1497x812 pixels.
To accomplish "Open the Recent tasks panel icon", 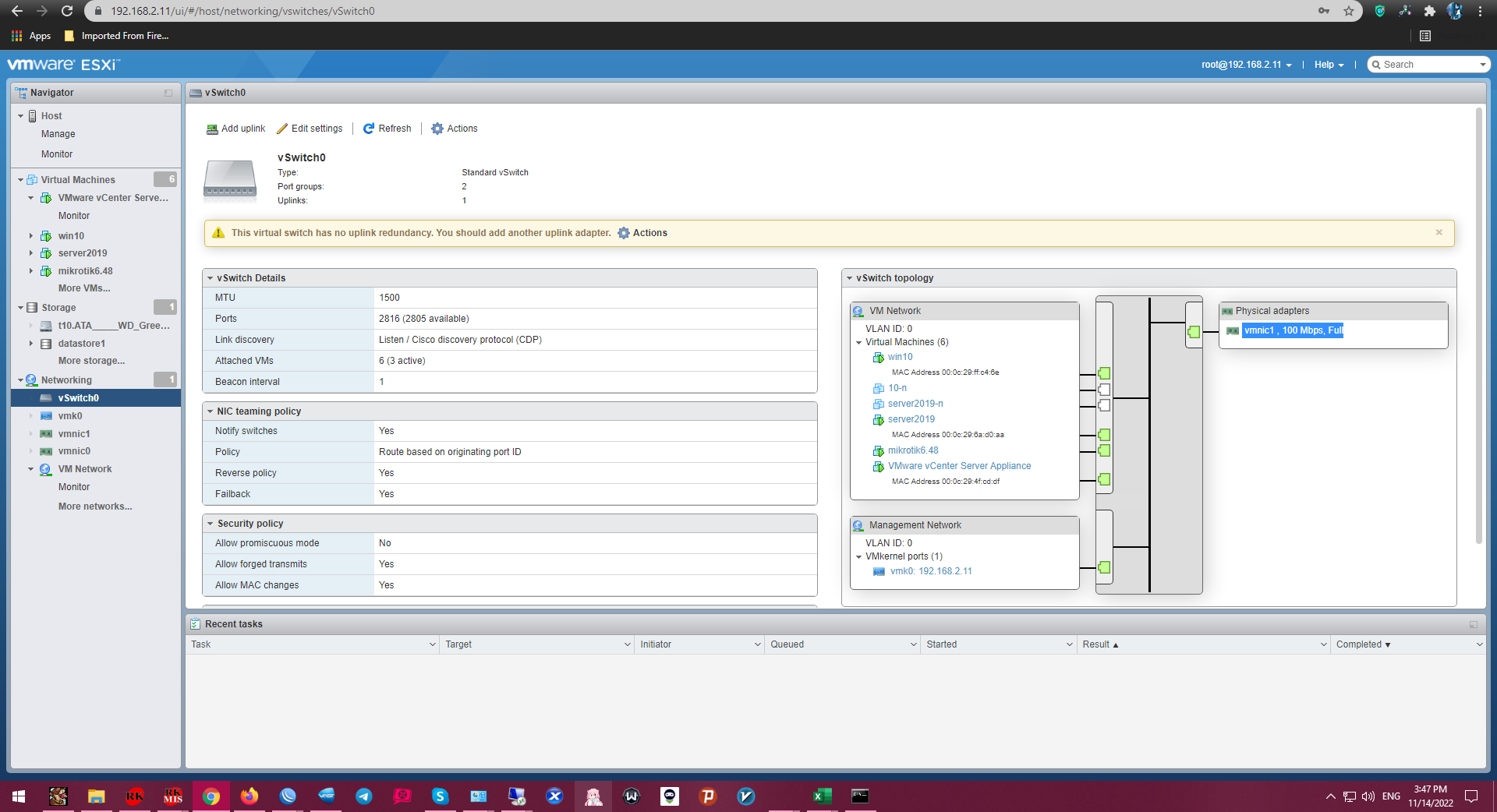I will tap(196, 623).
